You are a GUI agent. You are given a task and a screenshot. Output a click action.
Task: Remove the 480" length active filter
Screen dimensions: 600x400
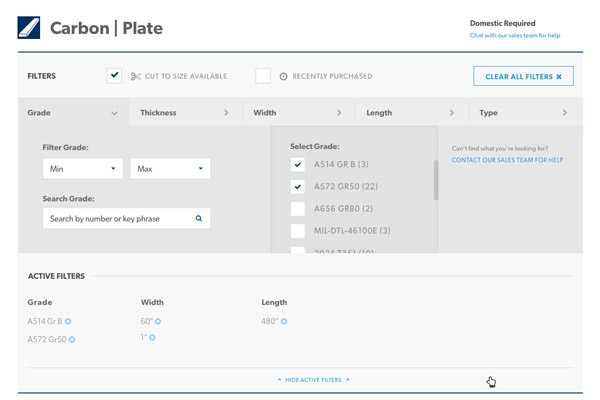(284, 321)
